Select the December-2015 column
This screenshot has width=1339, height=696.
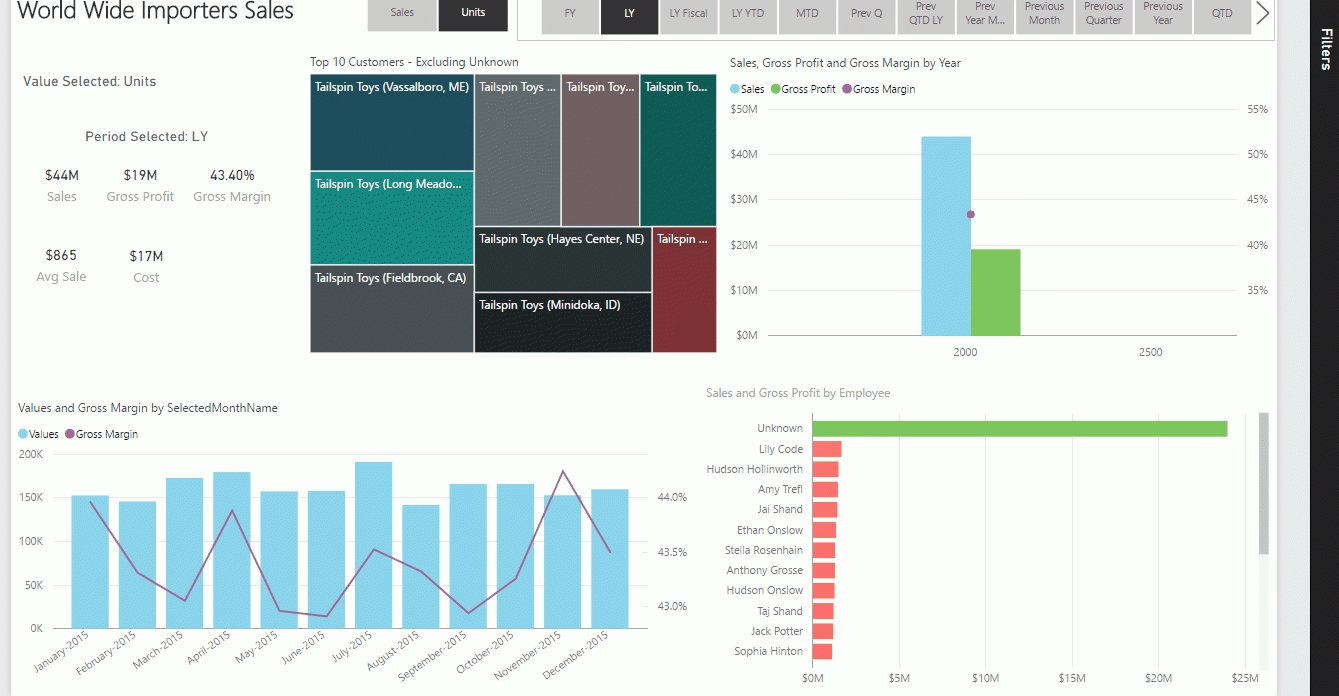(610, 559)
